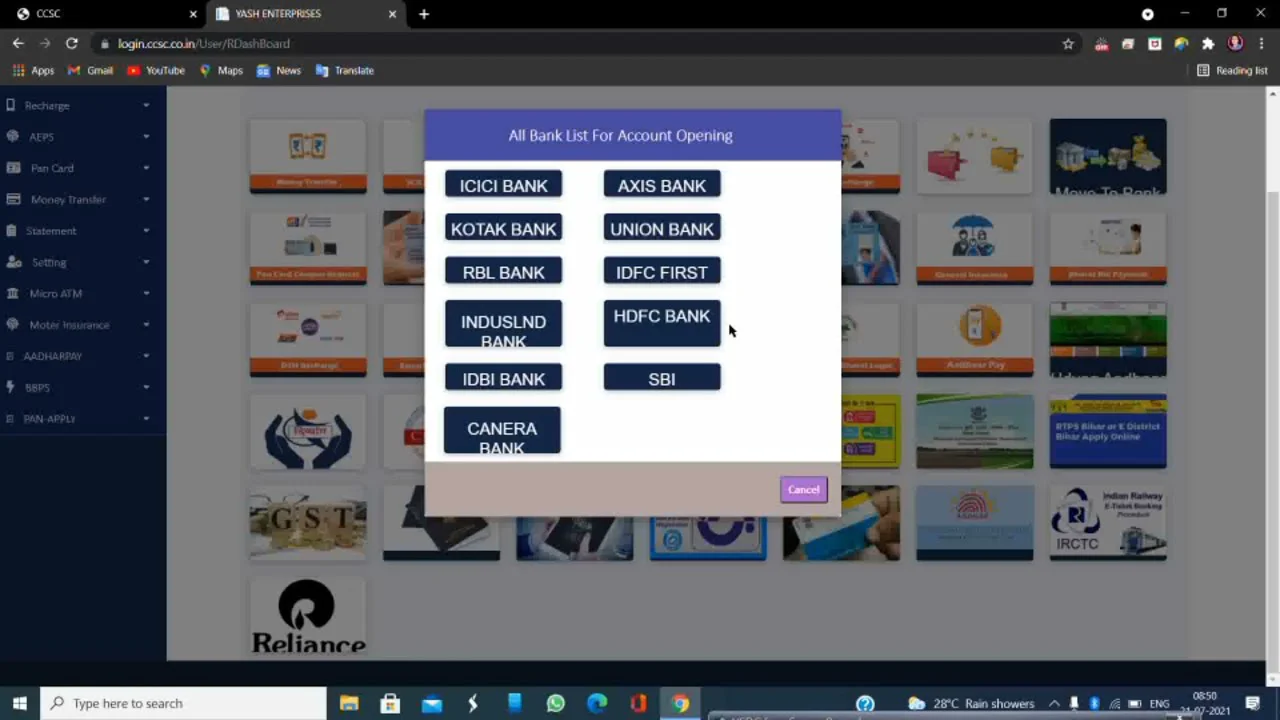
Task: Open the Chrome three-dot menu
Action: 1261,43
